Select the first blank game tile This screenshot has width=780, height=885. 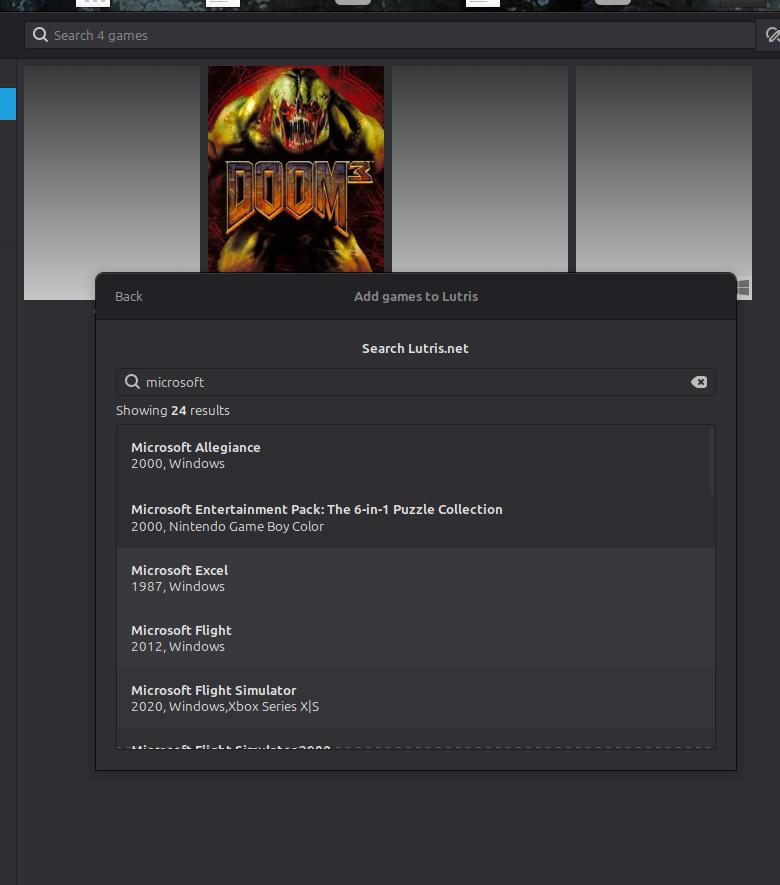(x=112, y=168)
